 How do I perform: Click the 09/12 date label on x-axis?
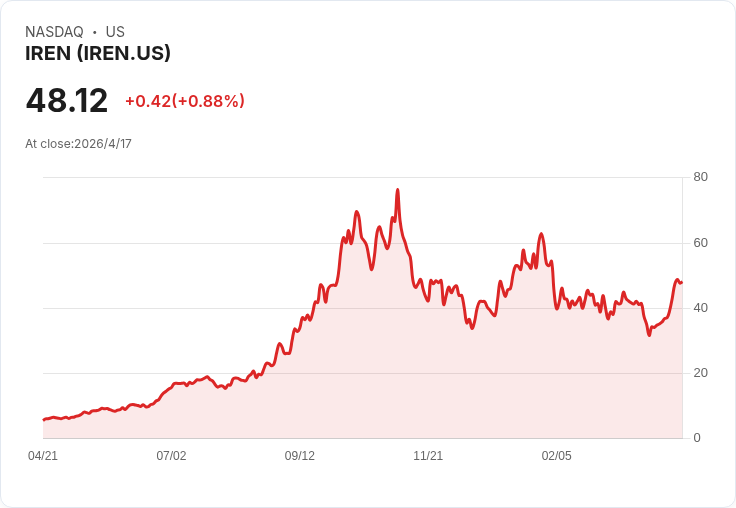[299, 455]
